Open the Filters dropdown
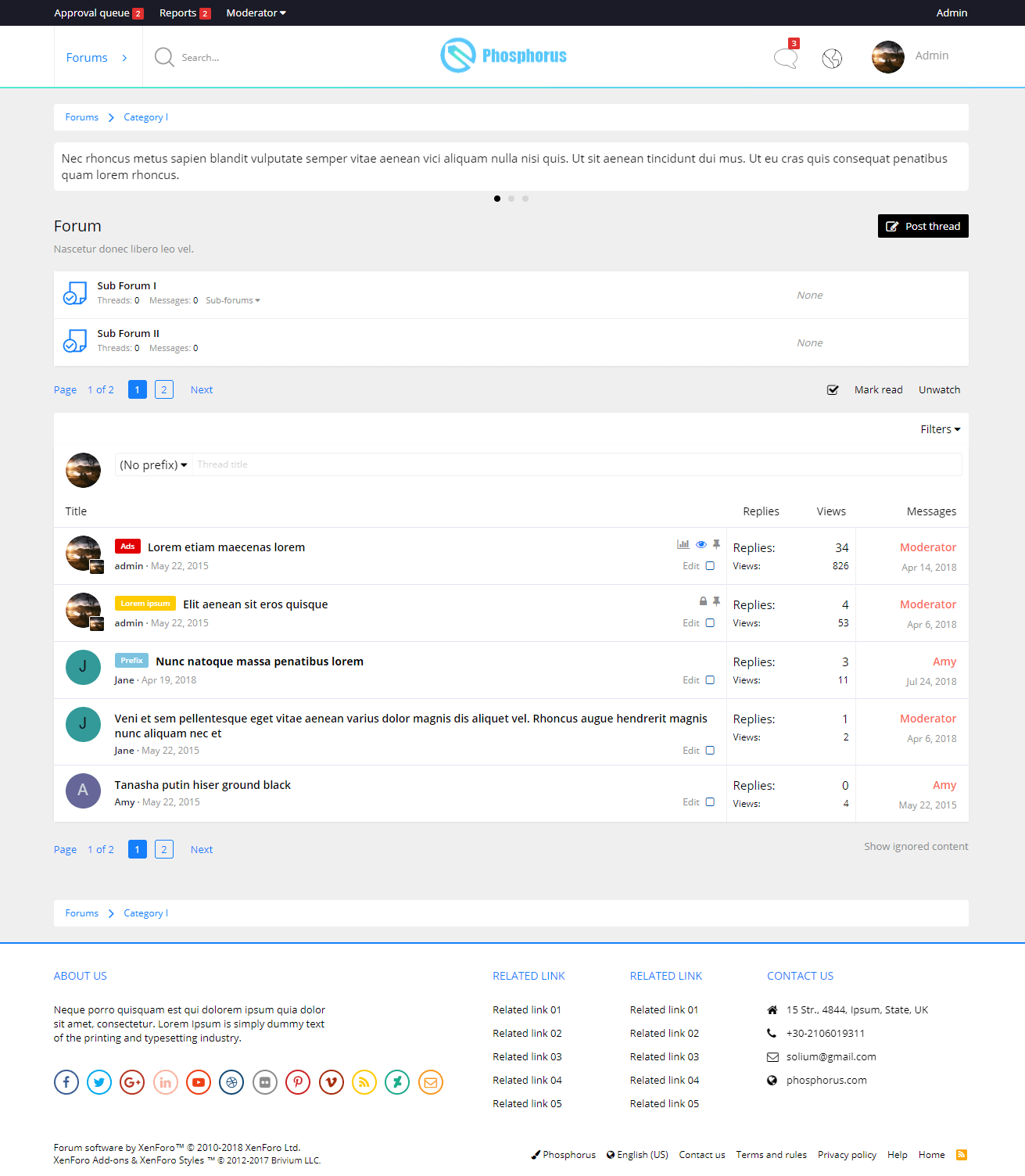 (940, 429)
